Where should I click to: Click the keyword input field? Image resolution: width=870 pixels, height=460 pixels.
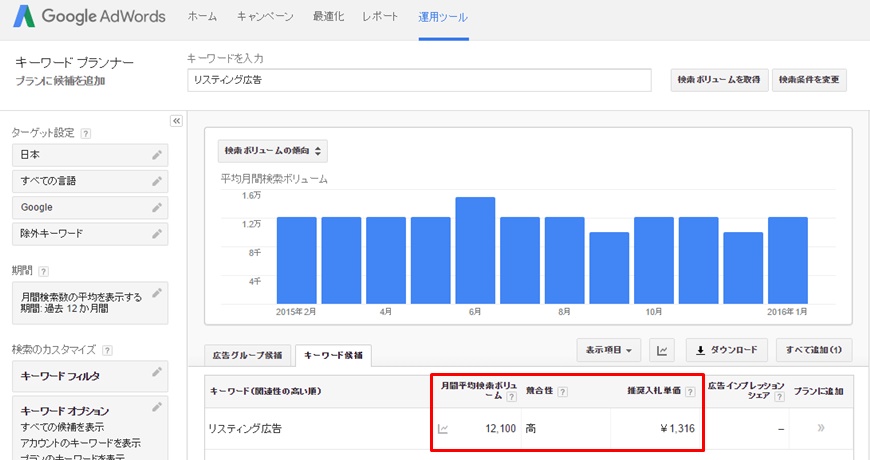tap(419, 80)
